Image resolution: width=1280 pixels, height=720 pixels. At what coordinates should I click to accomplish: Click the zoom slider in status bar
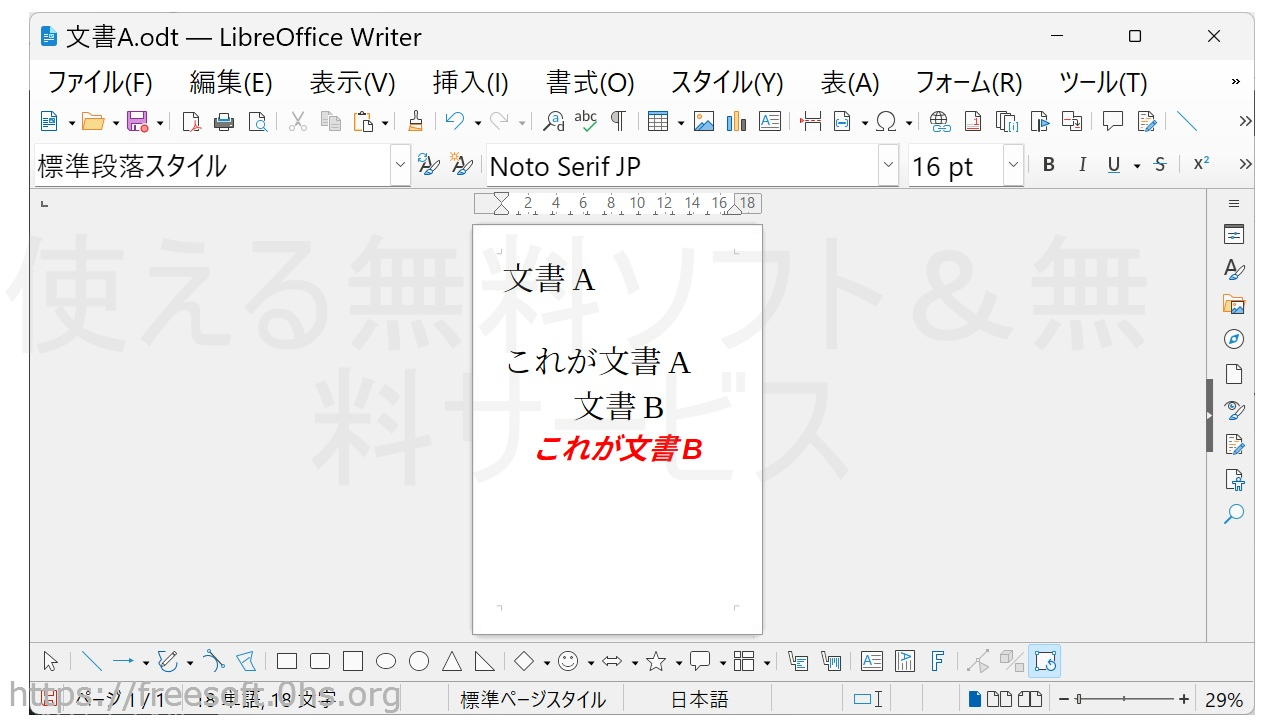pos(1124,699)
